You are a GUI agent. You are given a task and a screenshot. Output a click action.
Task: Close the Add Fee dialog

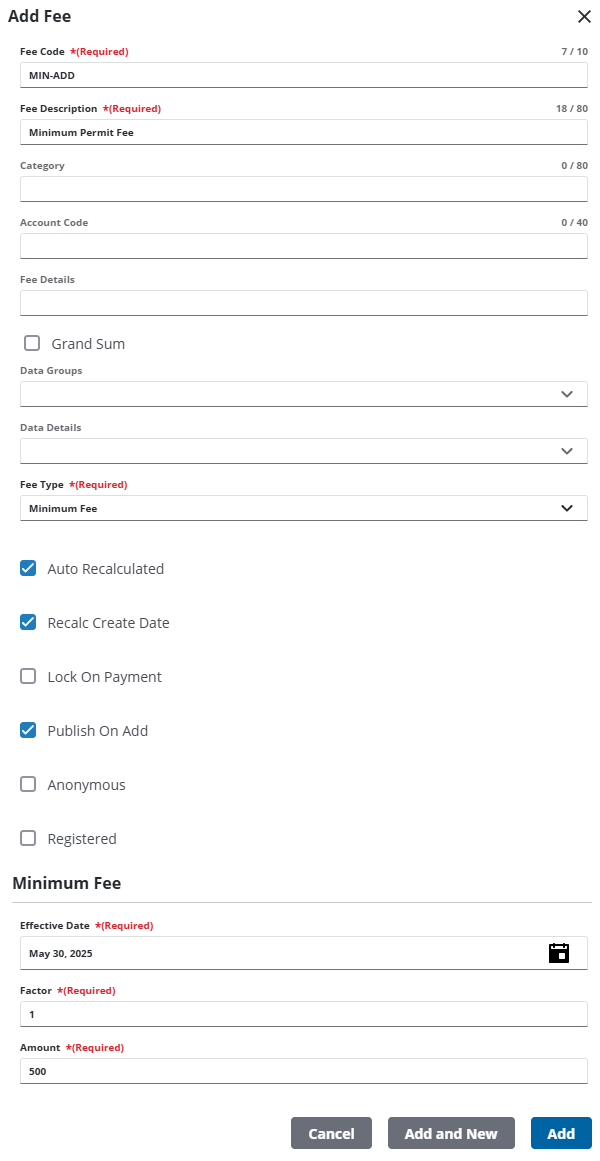tap(583, 17)
